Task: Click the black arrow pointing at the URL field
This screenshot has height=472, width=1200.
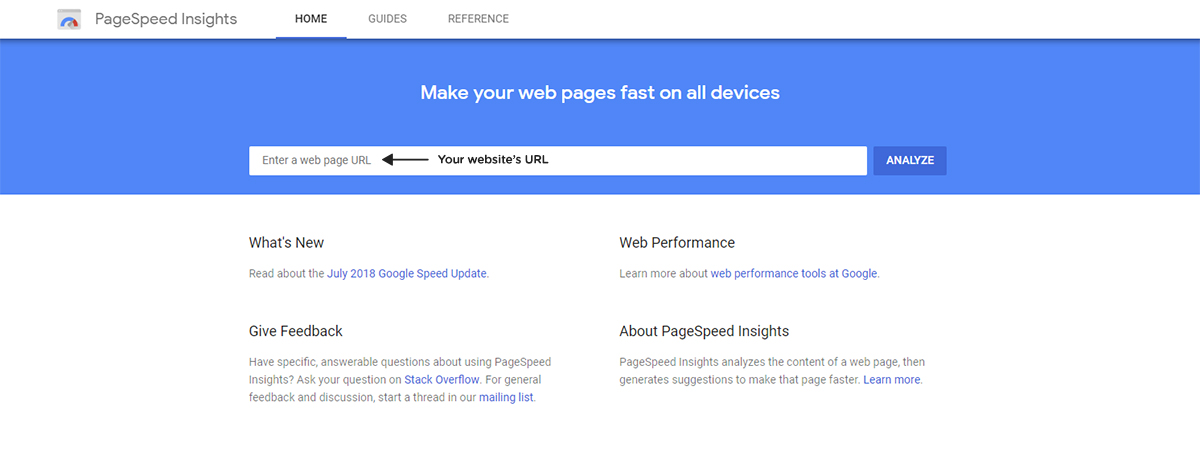Action: (406, 159)
